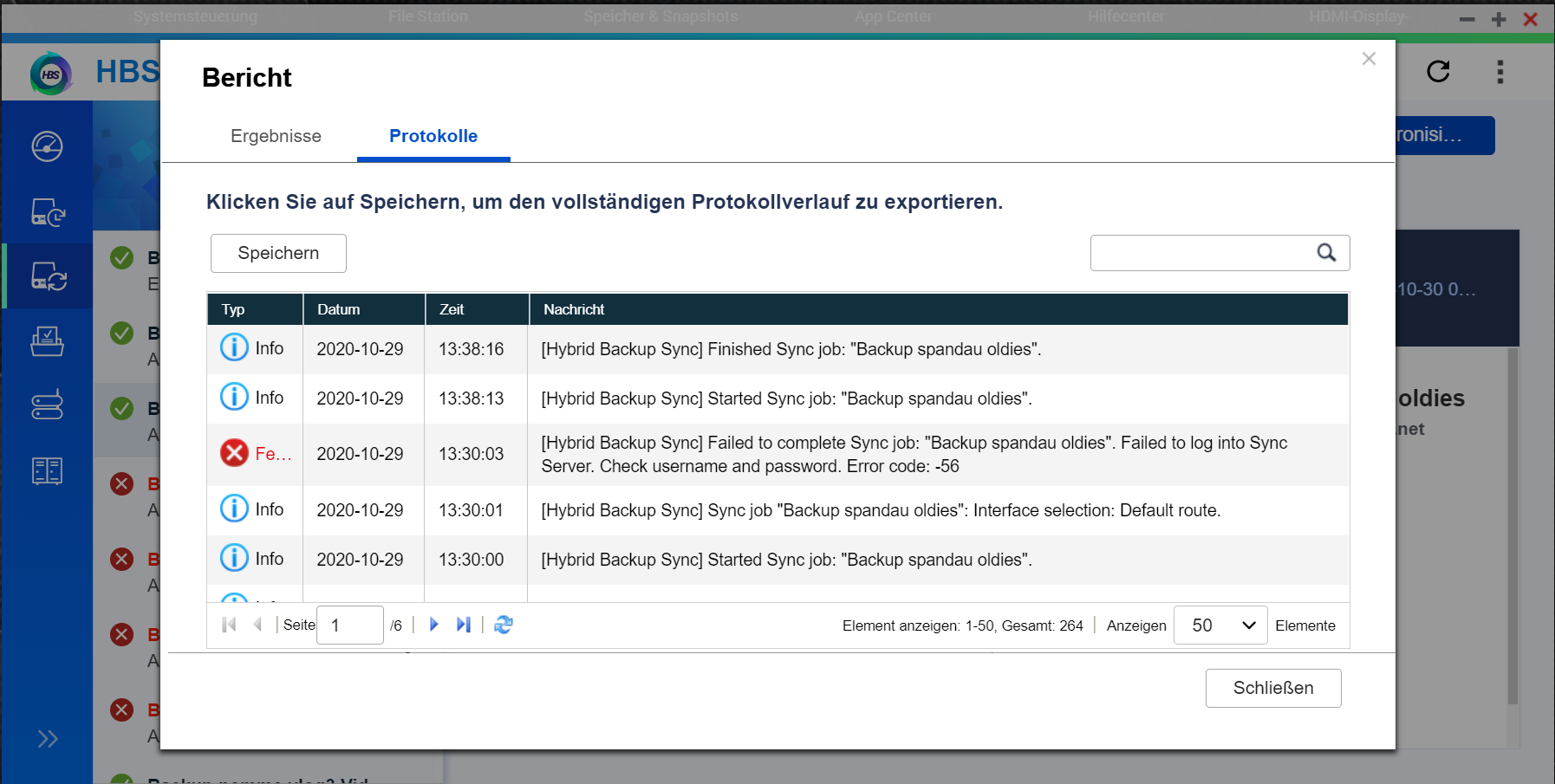Open HDMI-Display in the top bar
1555x784 pixels.
(1359, 16)
